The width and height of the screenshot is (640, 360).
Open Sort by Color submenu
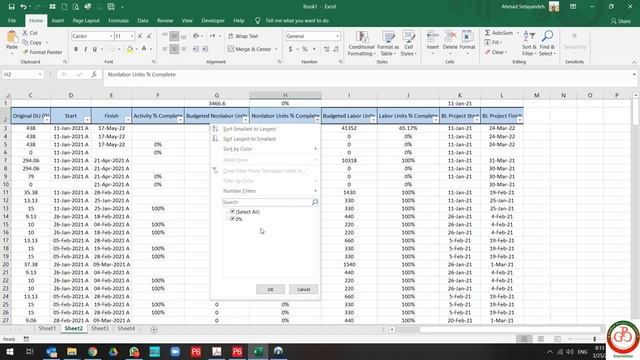tap(265, 149)
